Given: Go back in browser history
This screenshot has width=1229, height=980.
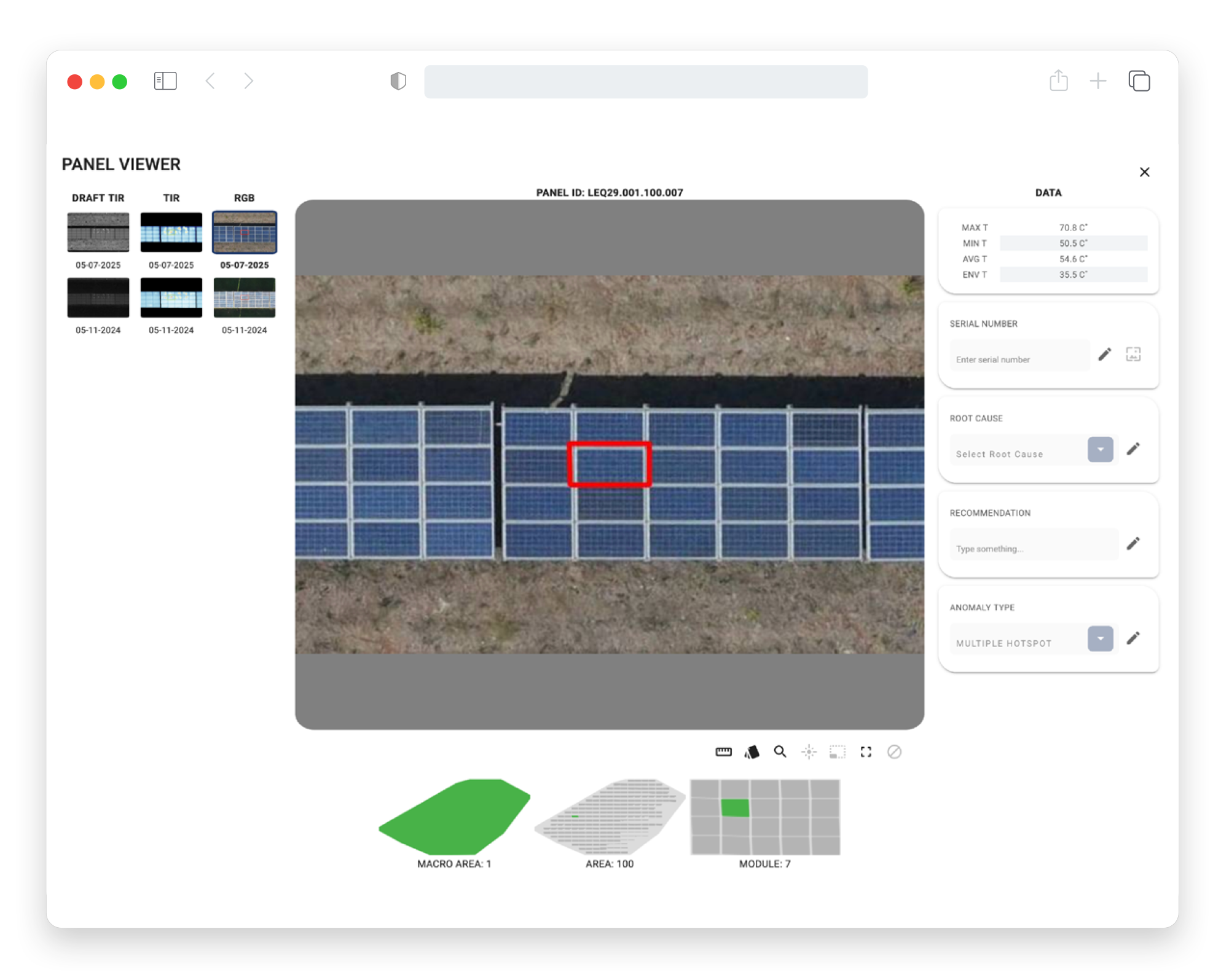Looking at the screenshot, I should tap(210, 81).
